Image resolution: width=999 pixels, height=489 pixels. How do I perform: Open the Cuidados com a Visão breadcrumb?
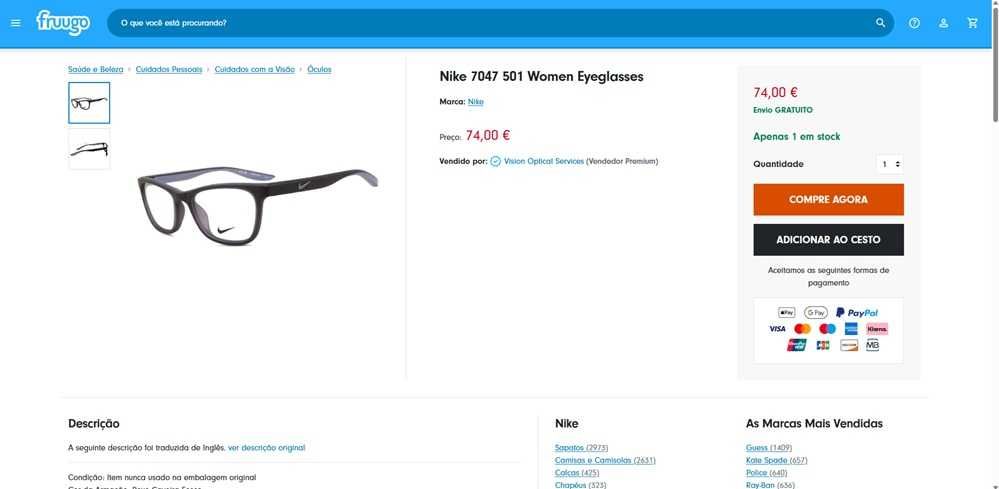click(x=255, y=69)
